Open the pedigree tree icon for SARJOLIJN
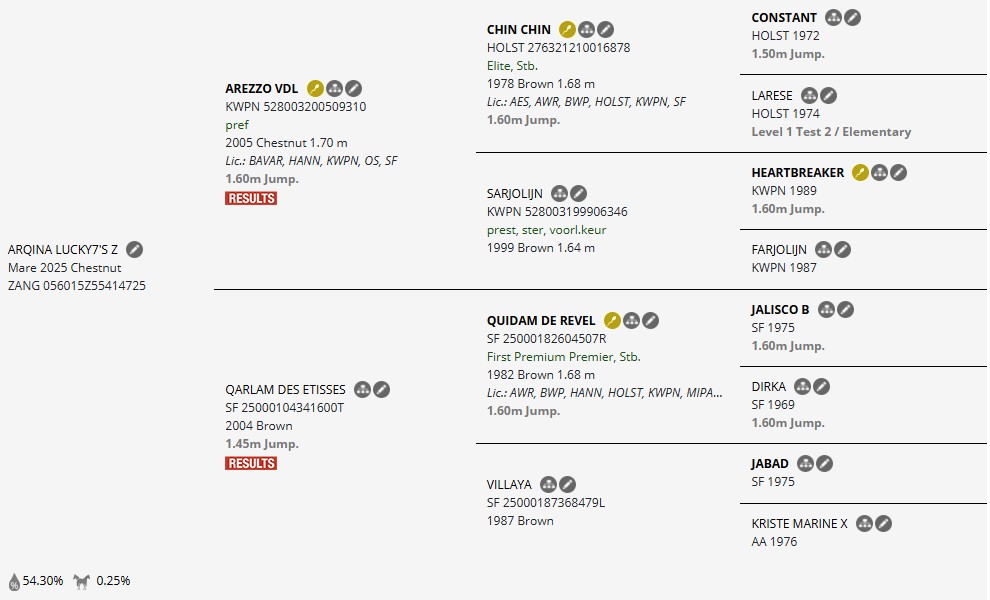 (x=559, y=194)
